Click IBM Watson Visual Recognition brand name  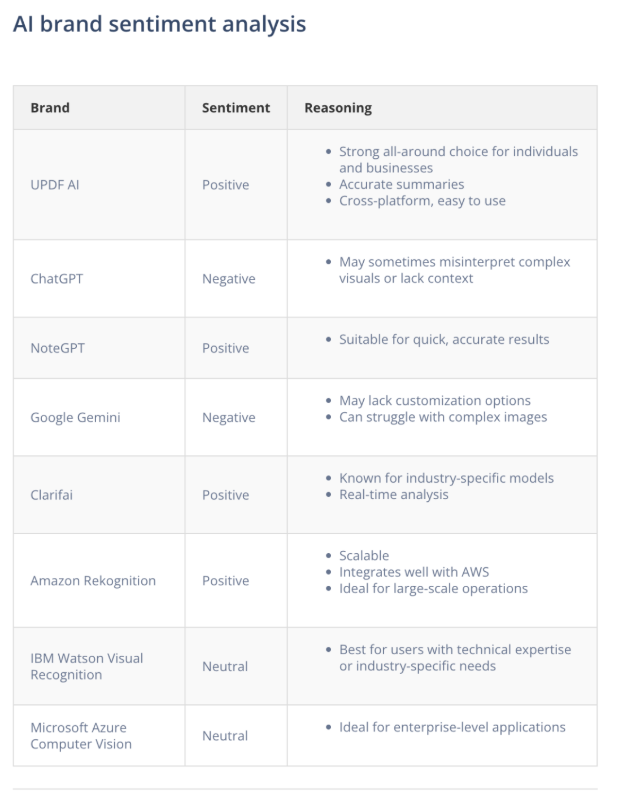[87, 666]
